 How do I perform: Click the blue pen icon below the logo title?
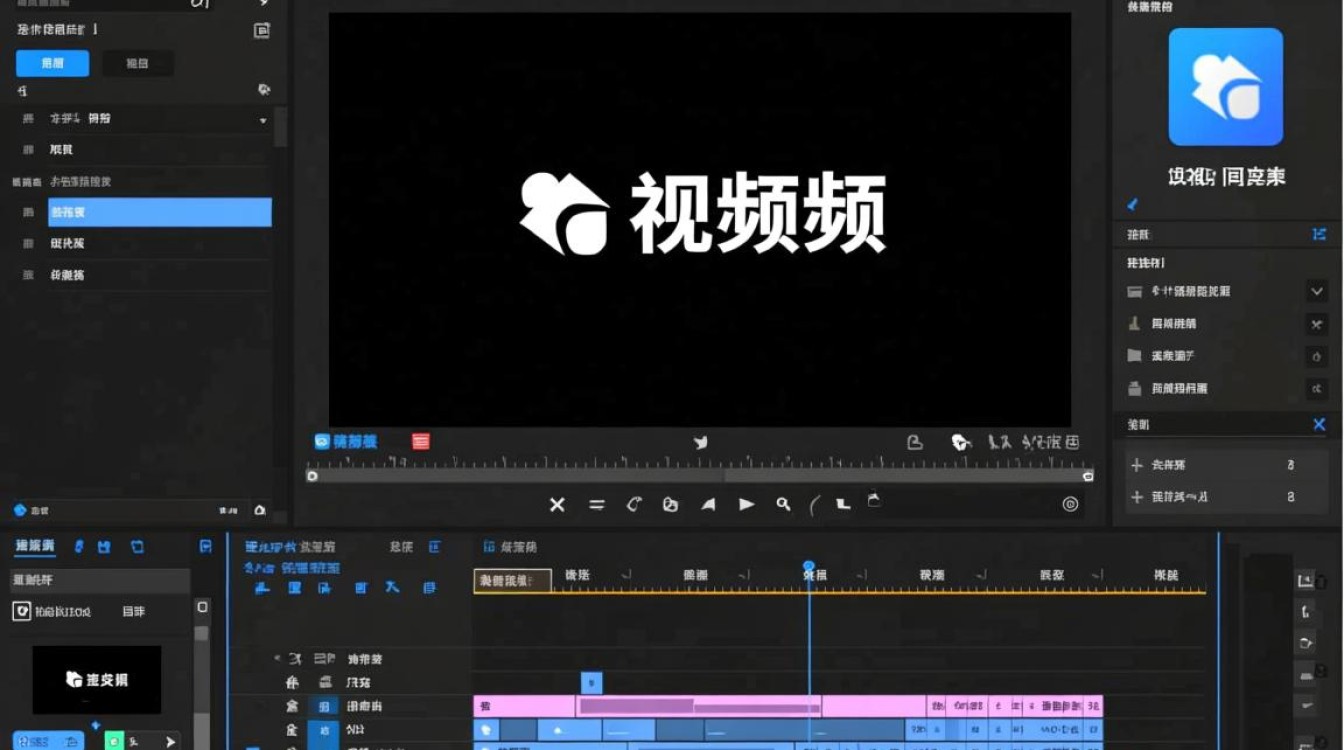1133,205
